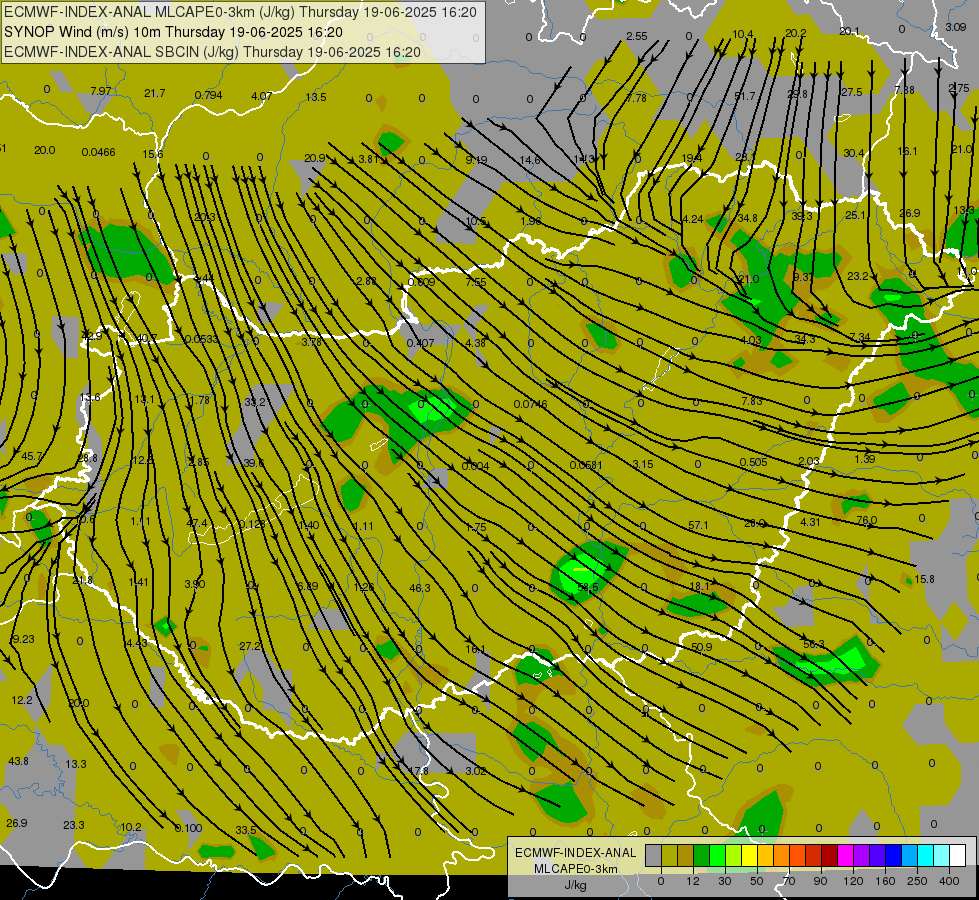Viewport: 979px width, 900px height.
Task: Click the 4.31 value on the map
Action: (810, 522)
